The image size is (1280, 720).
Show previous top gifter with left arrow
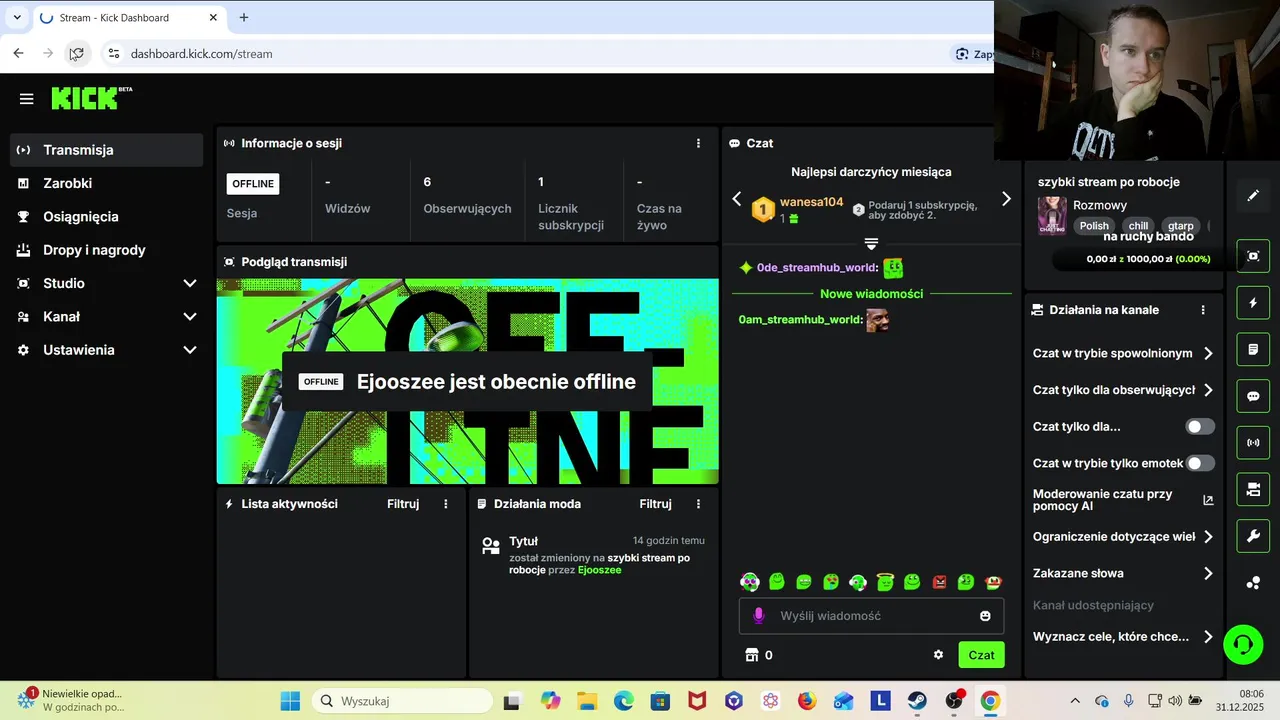click(x=737, y=199)
